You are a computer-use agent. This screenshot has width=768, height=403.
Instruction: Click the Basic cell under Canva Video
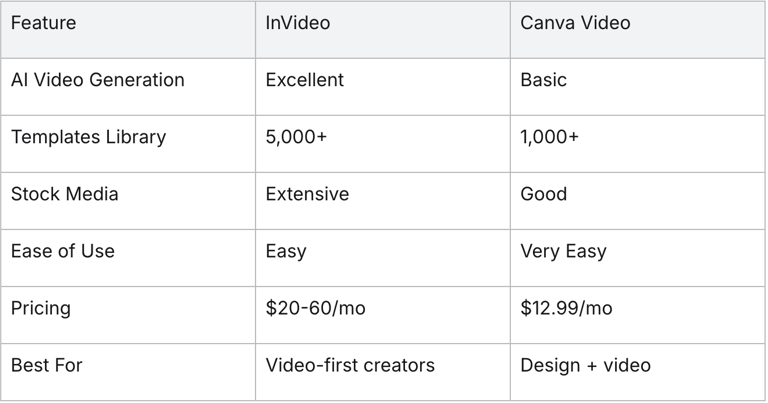tap(545, 80)
